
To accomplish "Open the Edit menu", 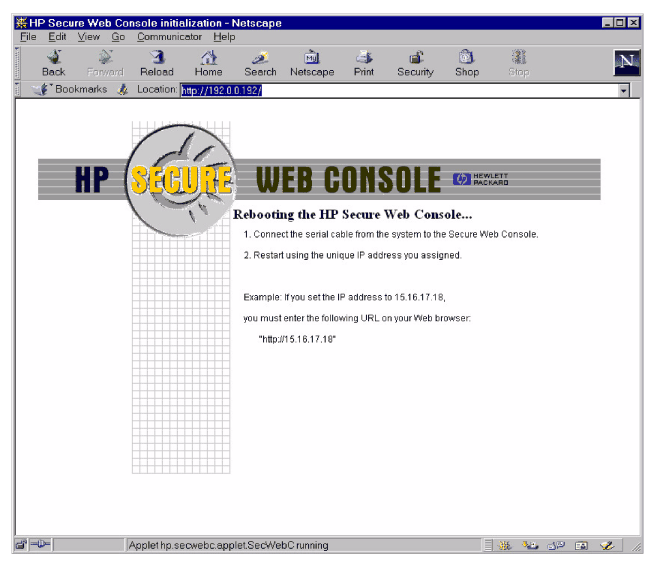I will coord(57,37).
